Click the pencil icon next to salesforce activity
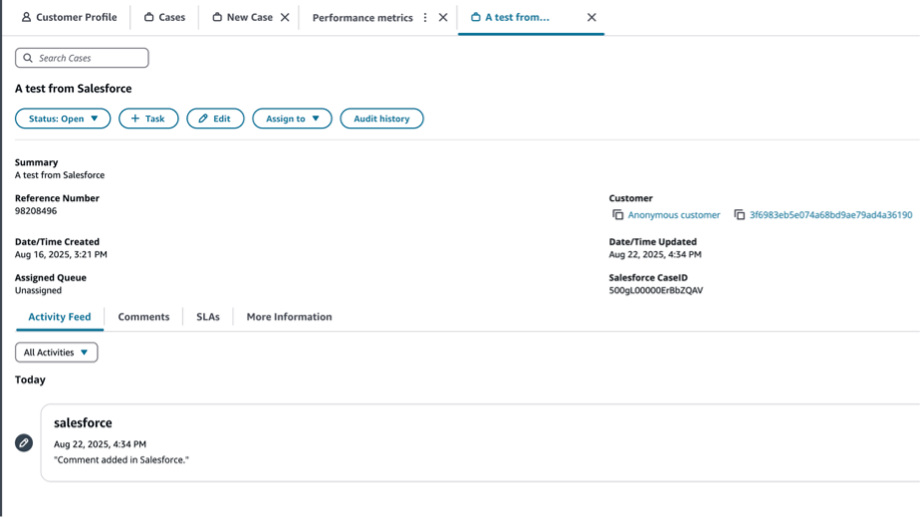922x519 pixels. (x=24, y=443)
